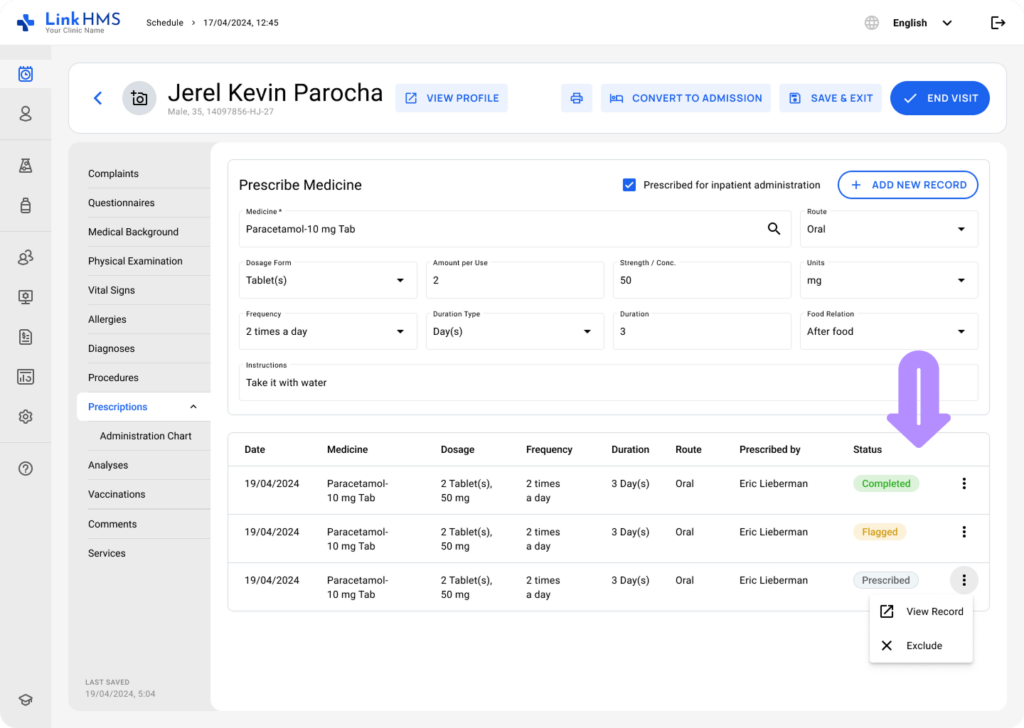This screenshot has width=1024, height=728.
Task: Click the logout icon at top right
Action: (x=997, y=23)
